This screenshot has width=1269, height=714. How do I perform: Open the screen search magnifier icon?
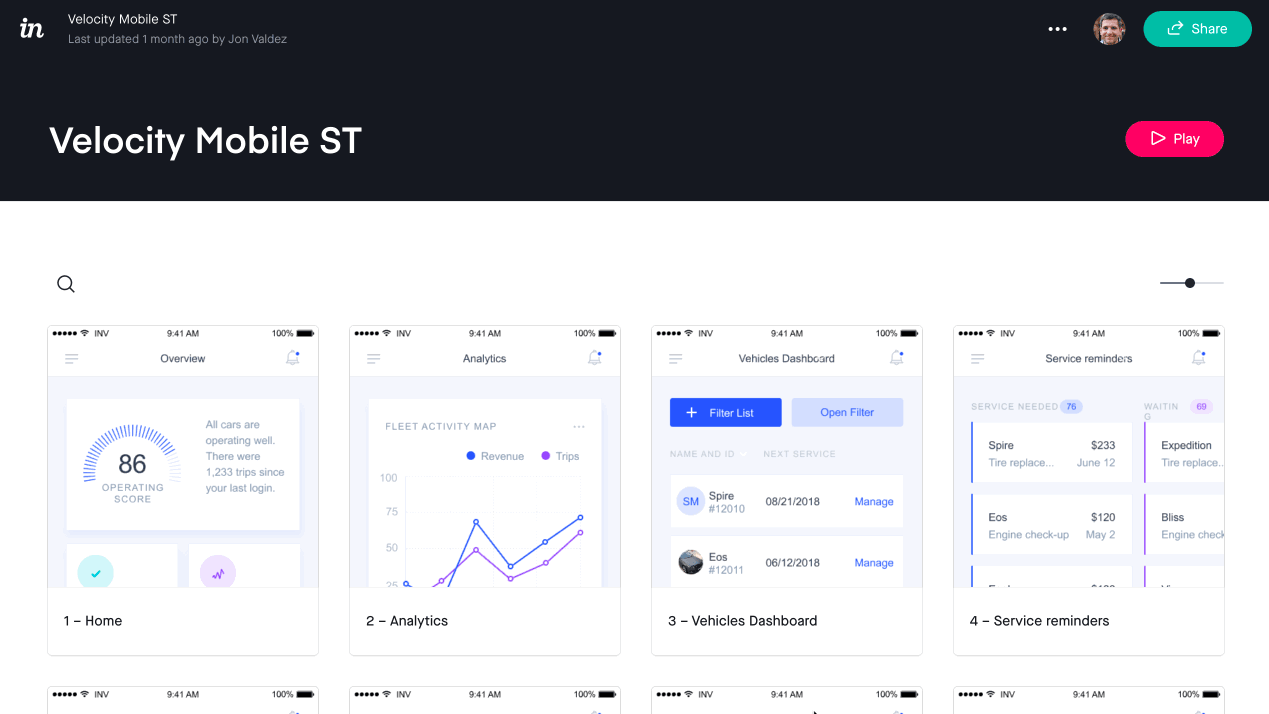[x=66, y=284]
